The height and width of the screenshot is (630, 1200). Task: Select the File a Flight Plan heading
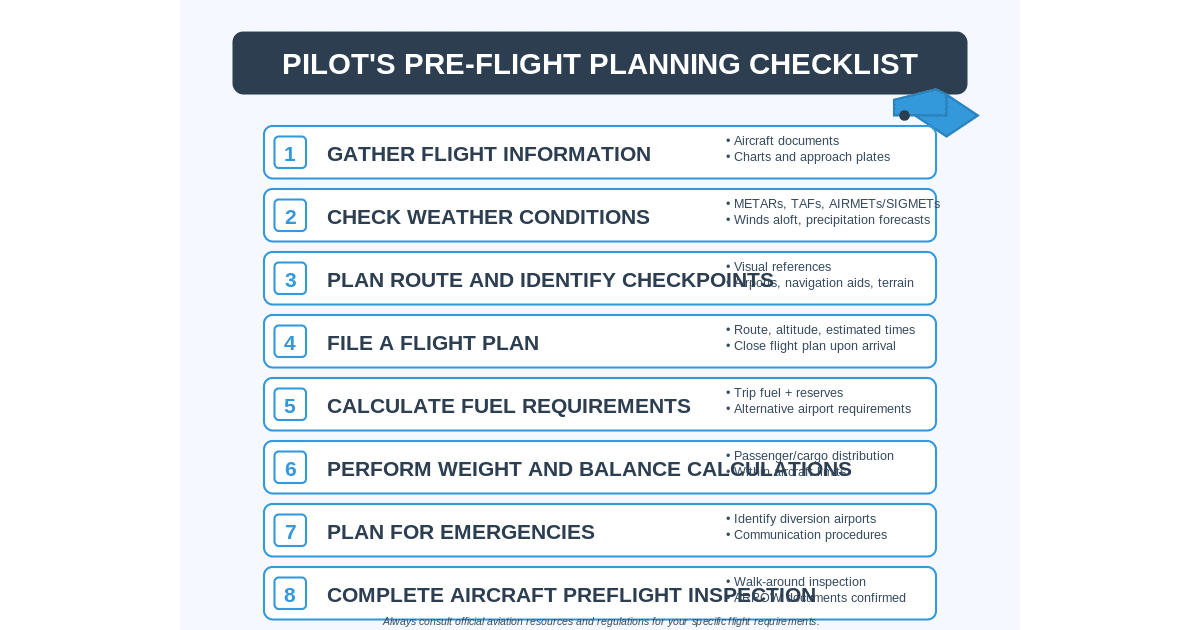pyautogui.click(x=432, y=343)
